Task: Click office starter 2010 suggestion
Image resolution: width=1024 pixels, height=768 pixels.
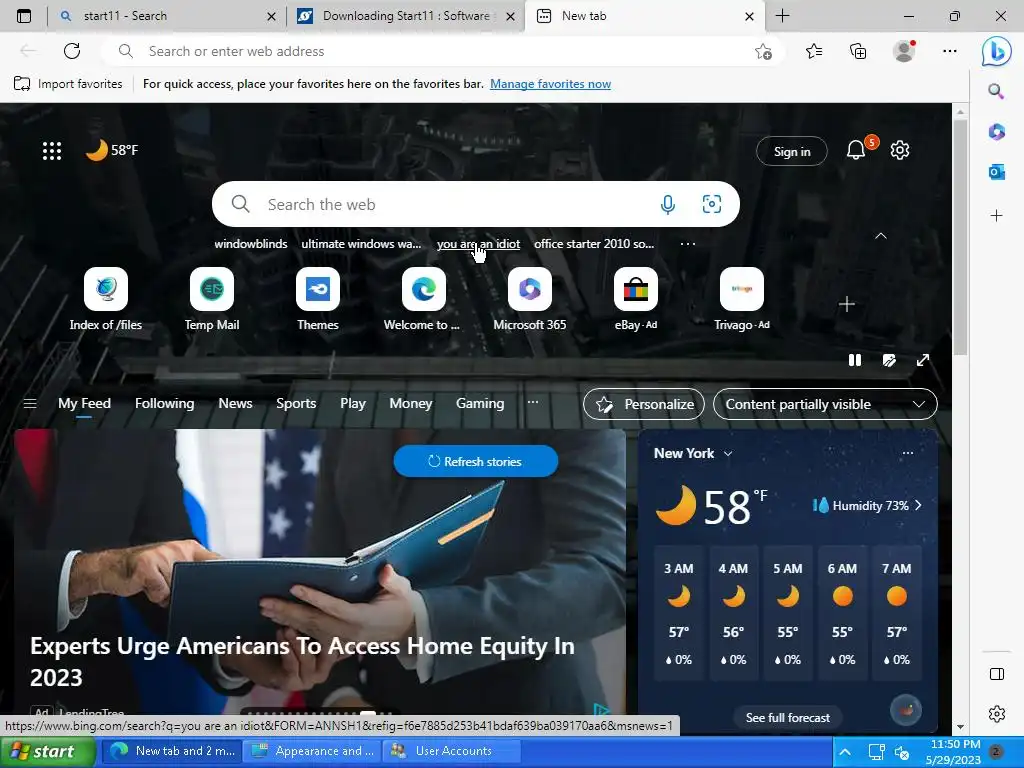Action: (x=594, y=244)
